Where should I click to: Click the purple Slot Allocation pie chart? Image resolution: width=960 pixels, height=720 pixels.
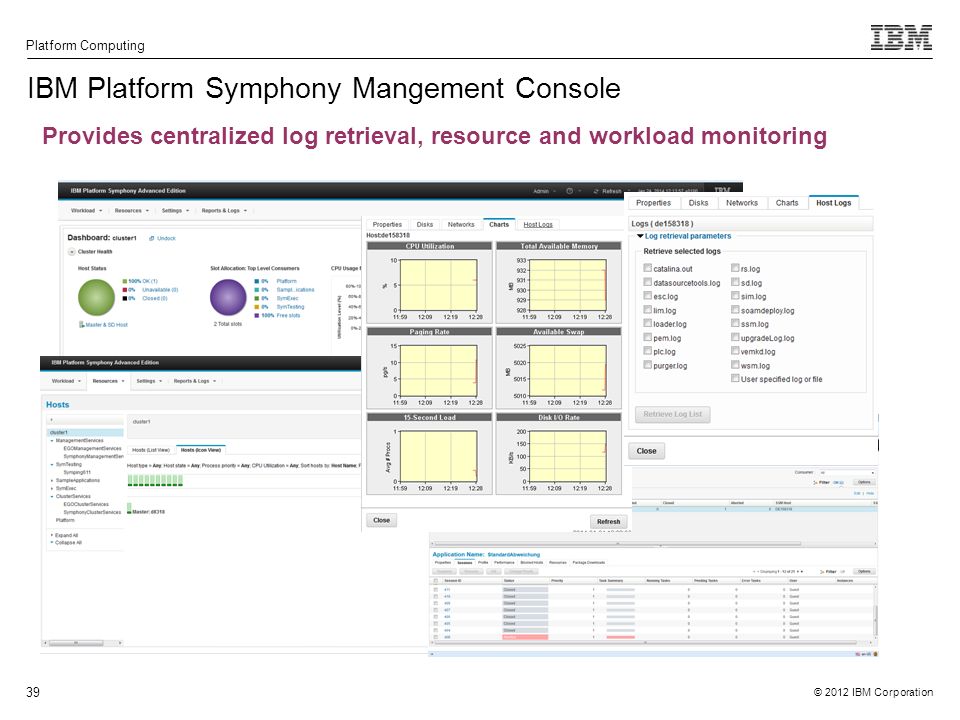(x=228, y=297)
